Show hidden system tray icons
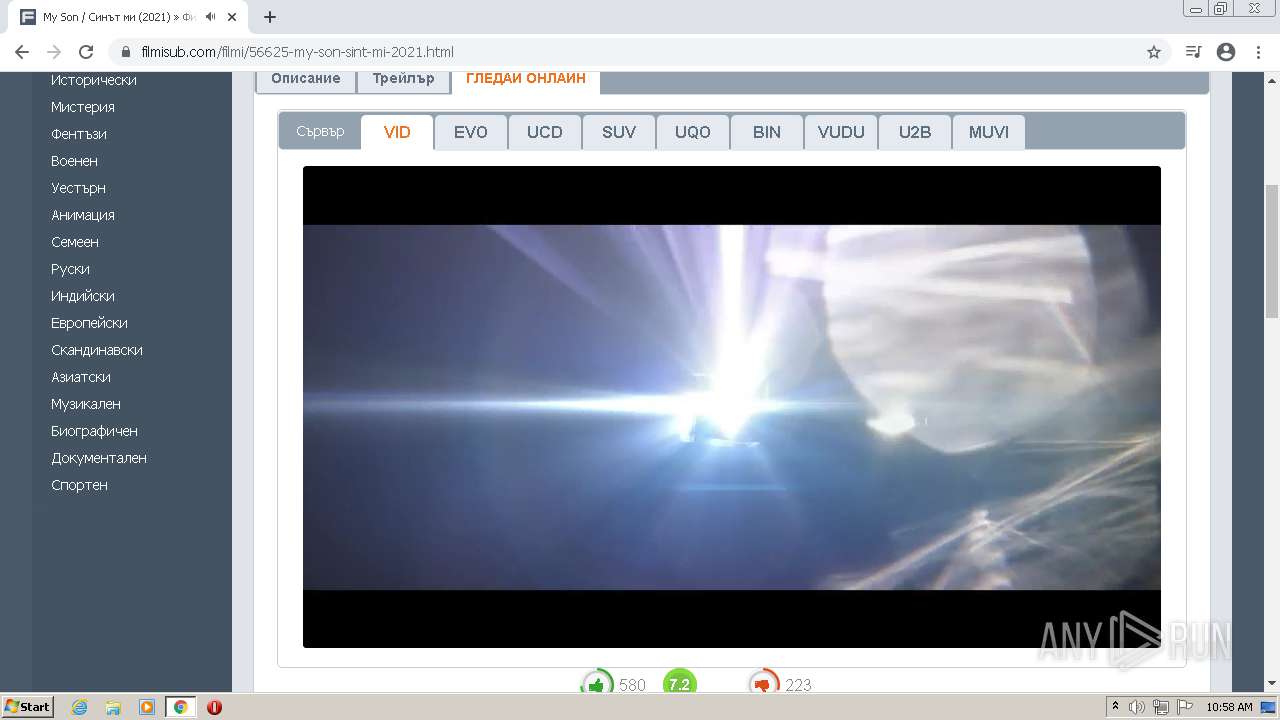Viewport: 1280px width, 720px height. 1115,707
